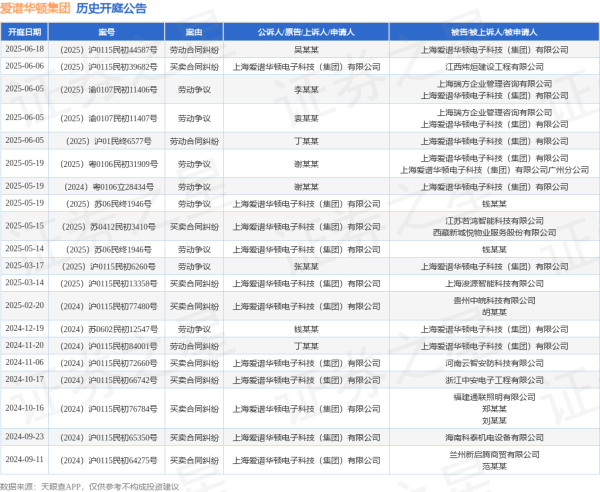Click plaintiff 丁某某 in the 2024-11-20 row

click(x=306, y=346)
